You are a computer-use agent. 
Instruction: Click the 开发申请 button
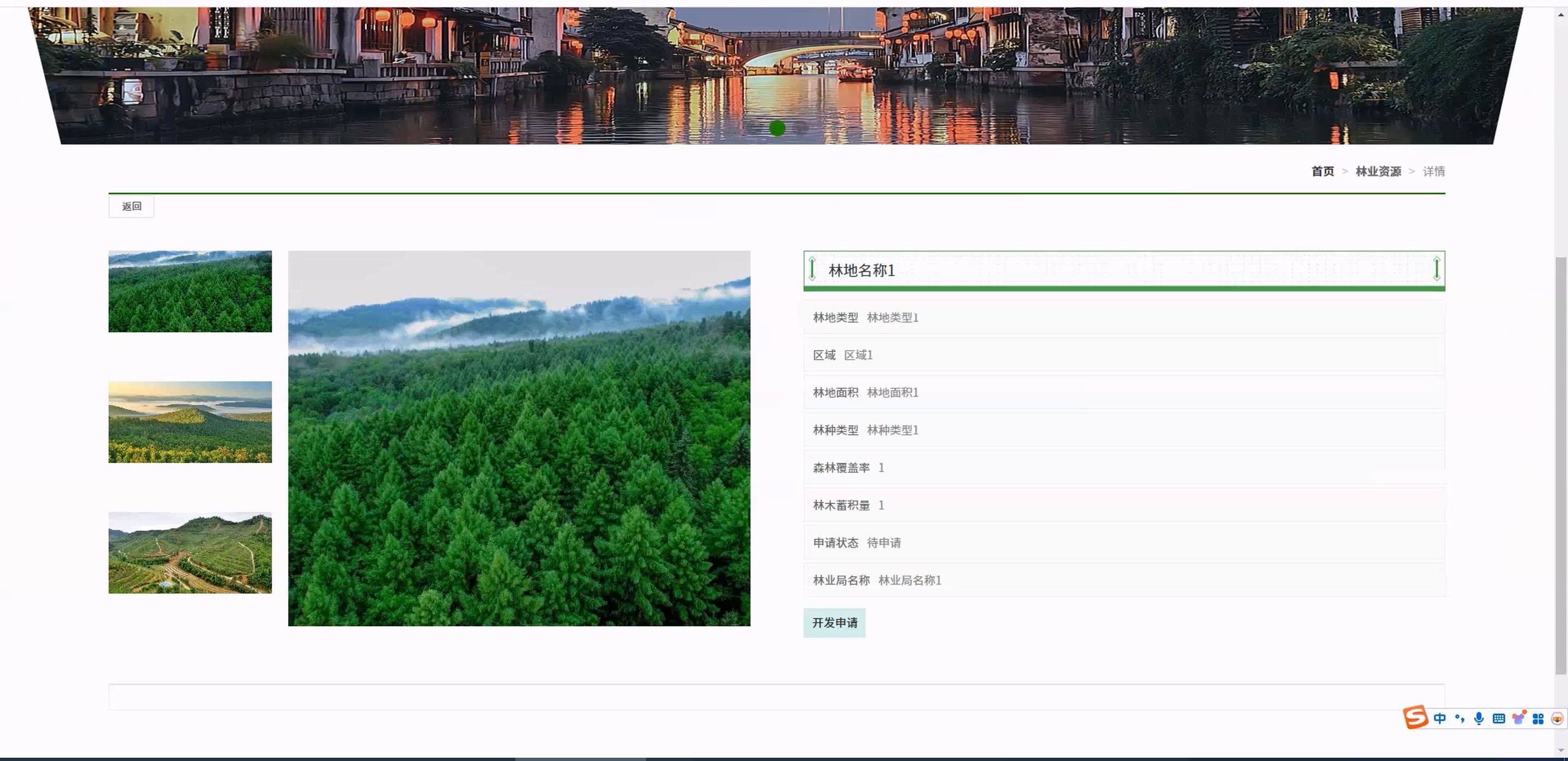(x=834, y=623)
